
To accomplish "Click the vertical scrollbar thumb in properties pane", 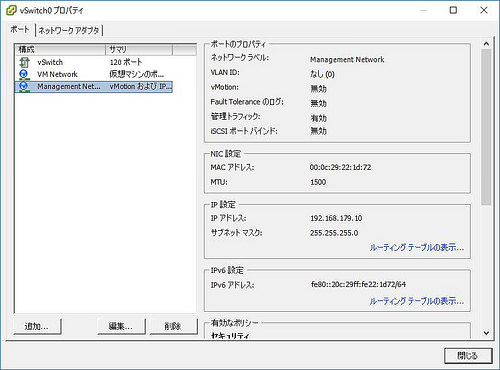I will pyautogui.click(x=486, y=127).
